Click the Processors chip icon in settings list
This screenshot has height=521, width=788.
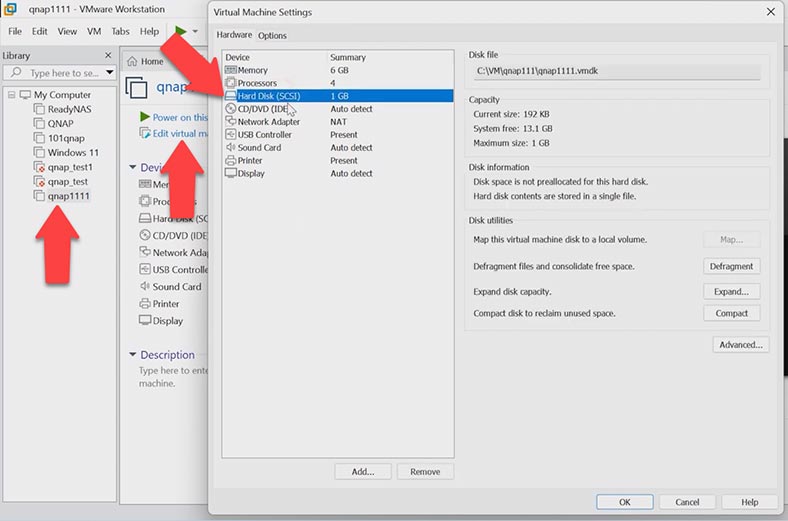click(x=231, y=82)
